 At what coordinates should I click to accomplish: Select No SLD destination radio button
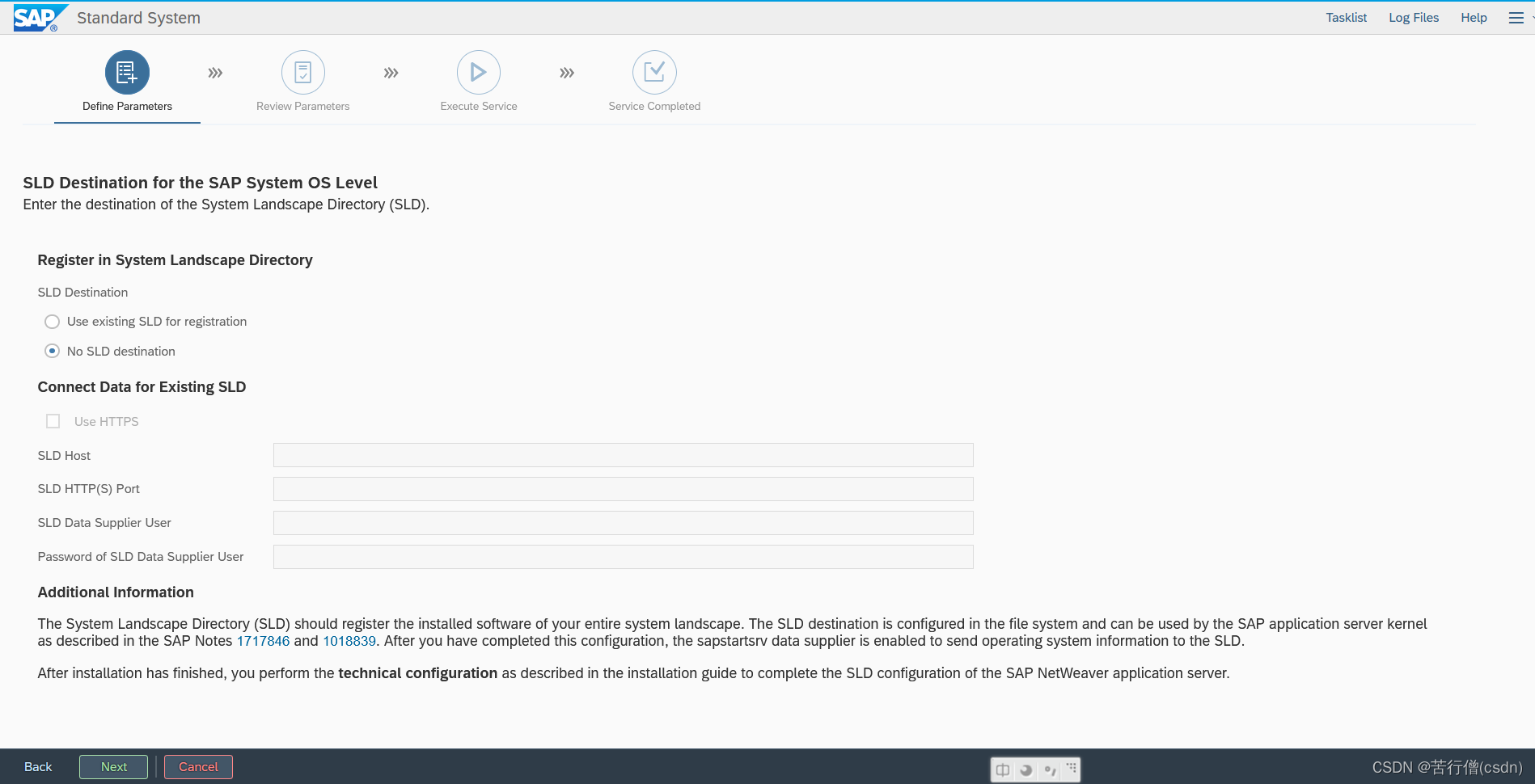pyautogui.click(x=53, y=351)
